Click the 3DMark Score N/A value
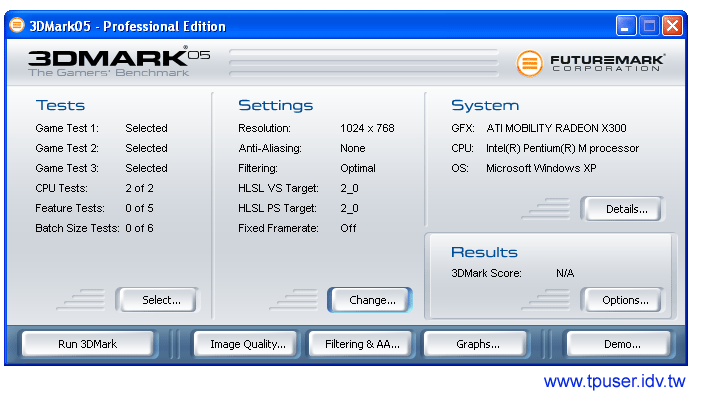The width and height of the screenshot is (701, 405). tap(565, 273)
